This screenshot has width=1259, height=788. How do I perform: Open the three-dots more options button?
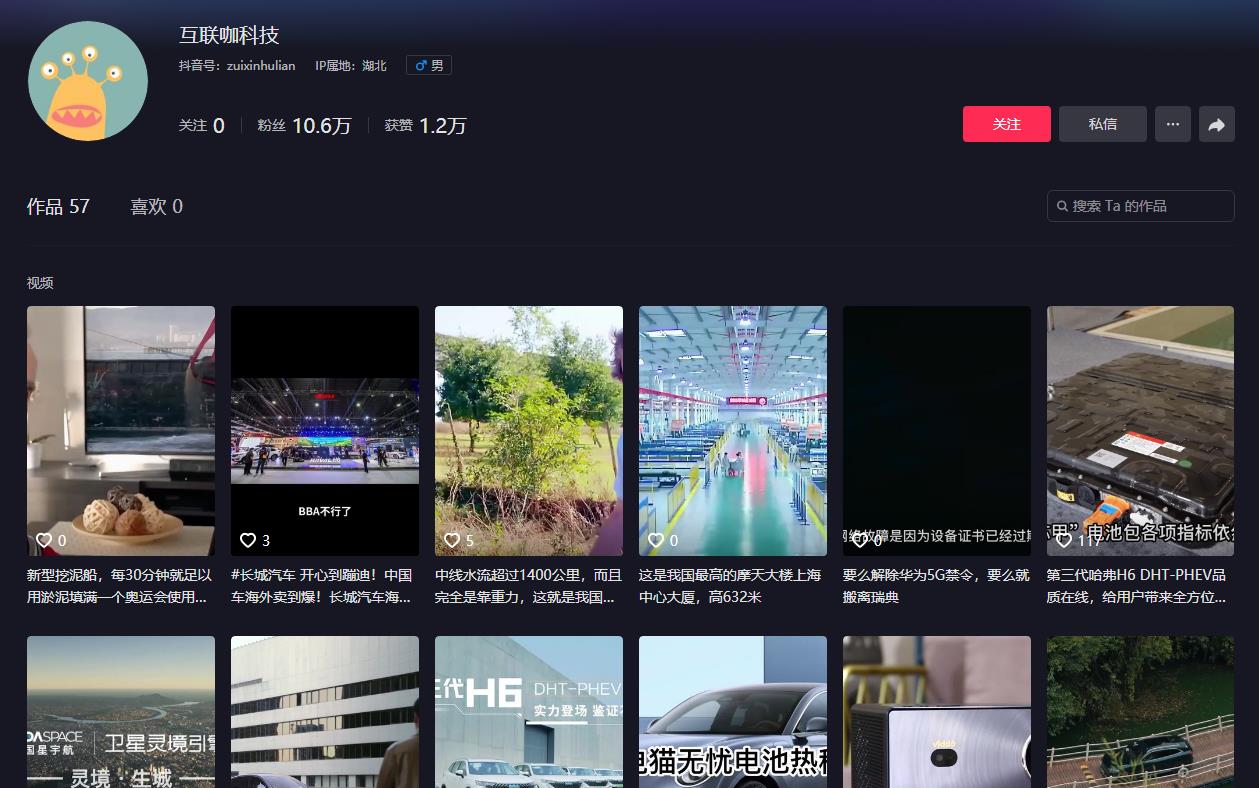point(1173,124)
